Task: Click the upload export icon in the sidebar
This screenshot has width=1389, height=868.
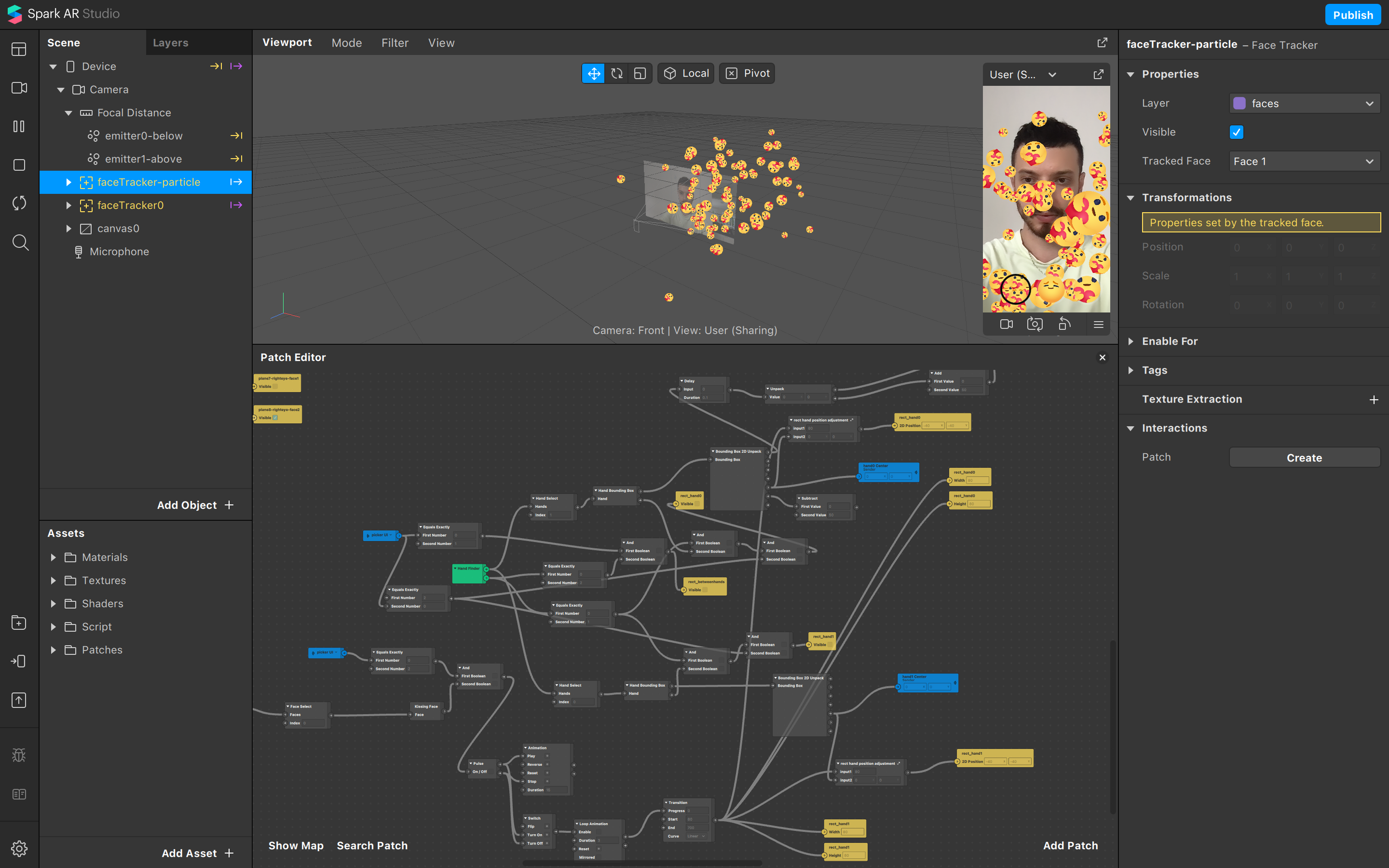Action: coord(19,700)
